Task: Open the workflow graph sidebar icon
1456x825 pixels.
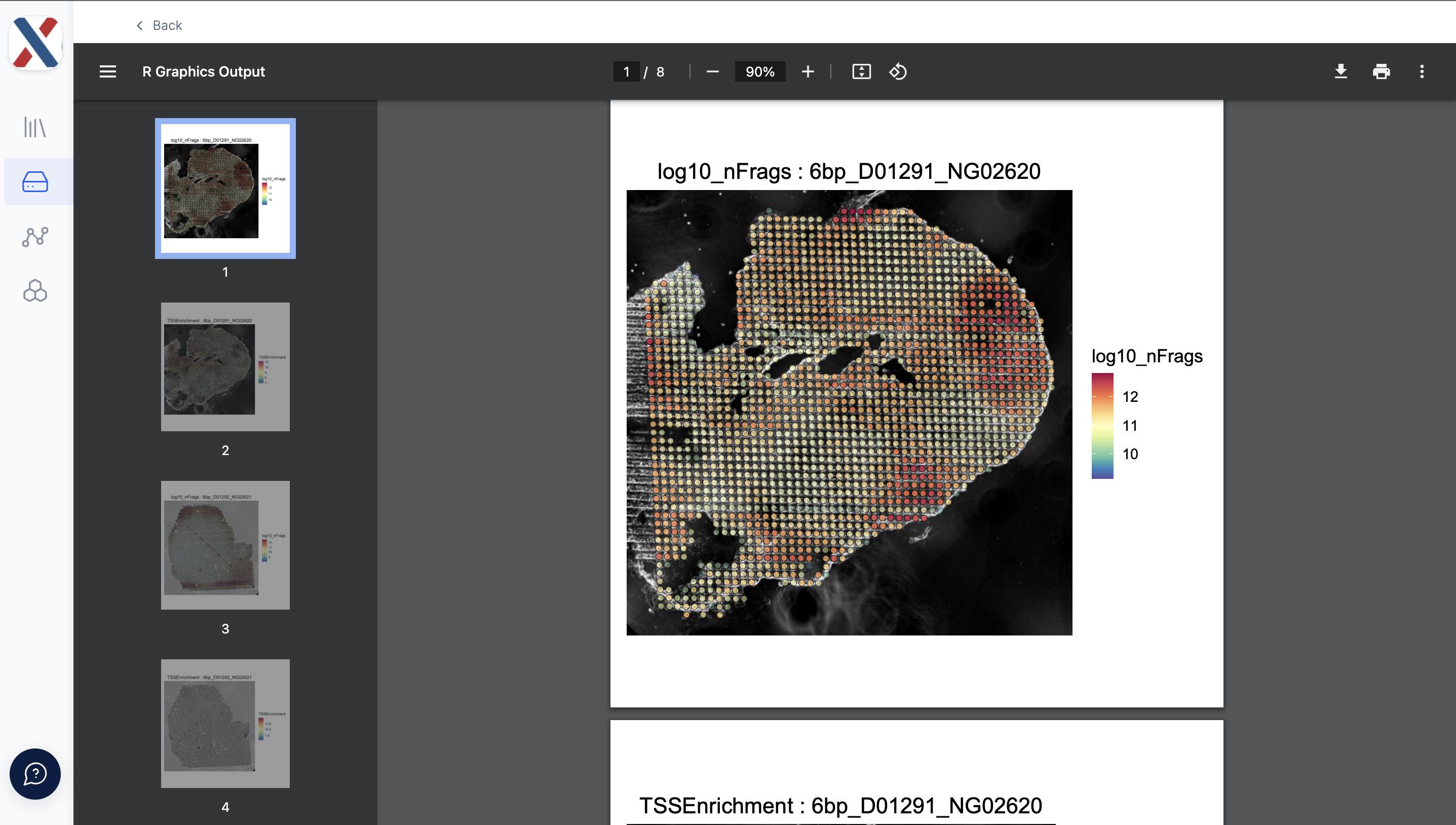Action: point(35,236)
